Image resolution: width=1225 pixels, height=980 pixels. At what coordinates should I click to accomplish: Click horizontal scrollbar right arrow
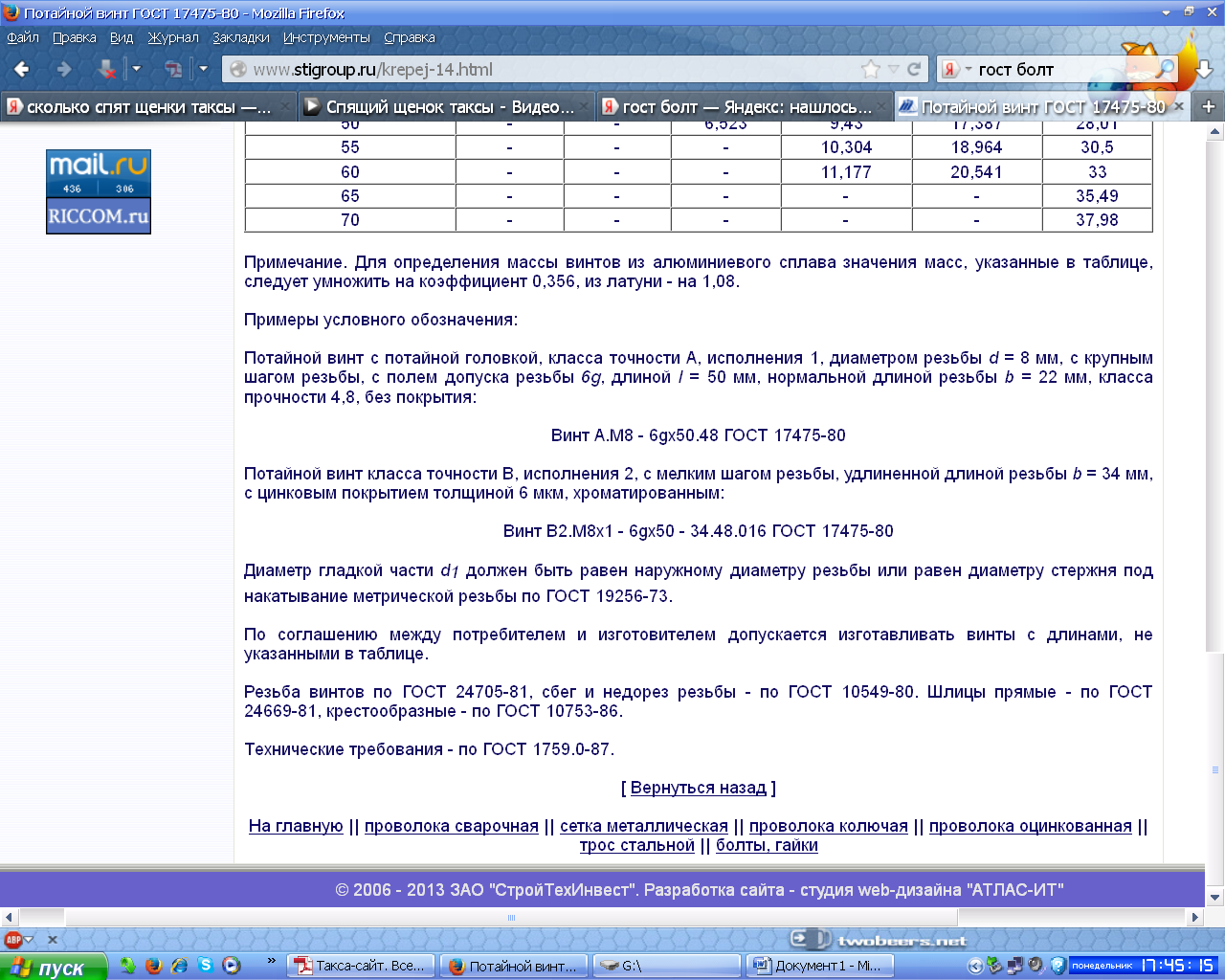coord(1194,917)
